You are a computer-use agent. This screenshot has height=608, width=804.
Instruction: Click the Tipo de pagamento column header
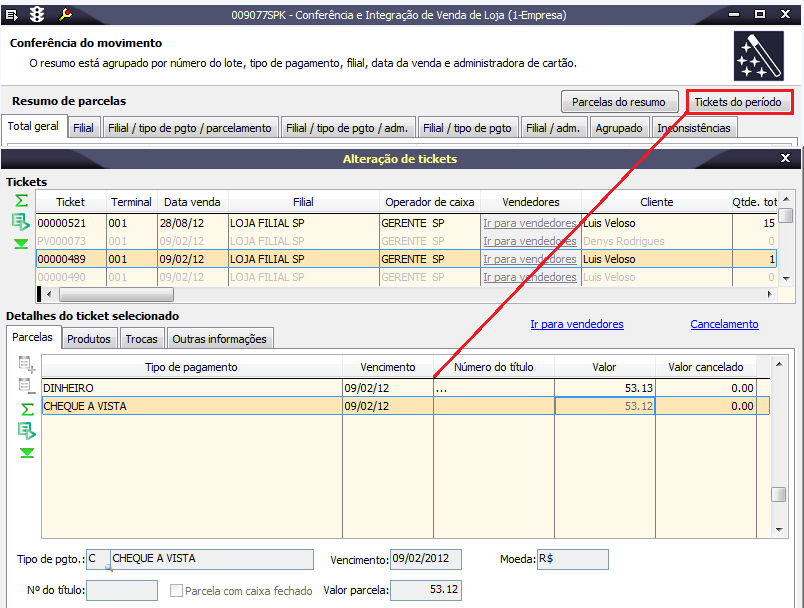tap(191, 367)
